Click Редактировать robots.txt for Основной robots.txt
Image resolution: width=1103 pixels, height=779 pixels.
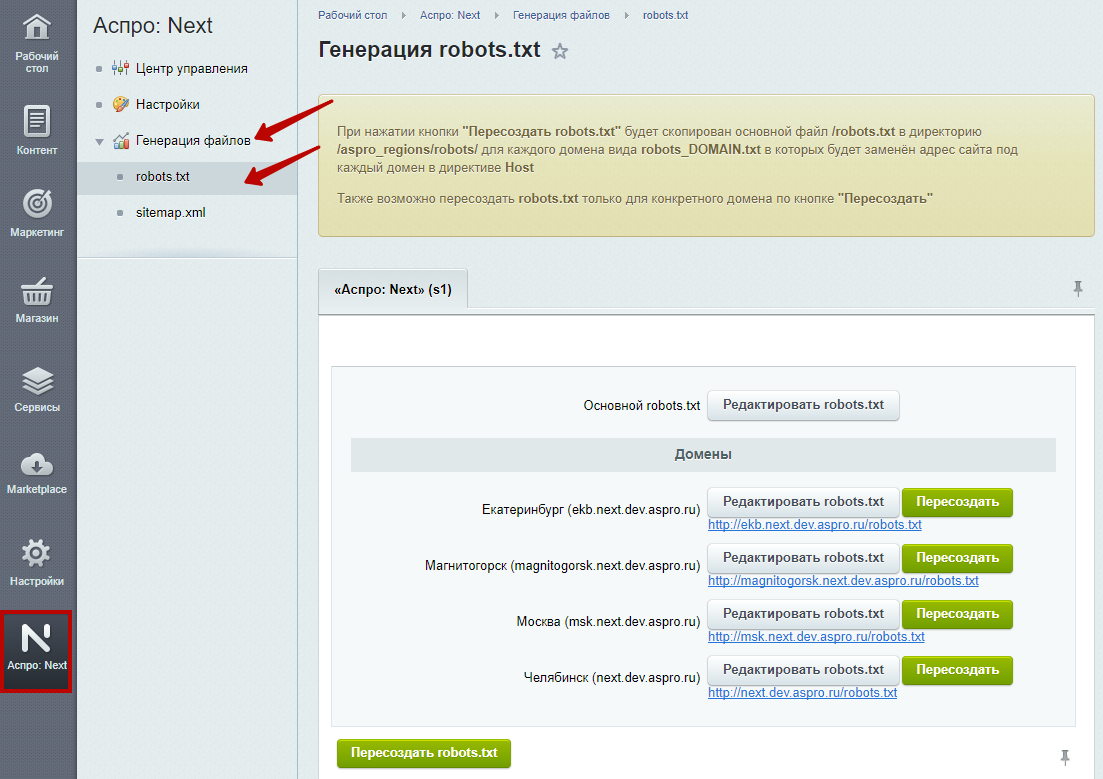(803, 405)
